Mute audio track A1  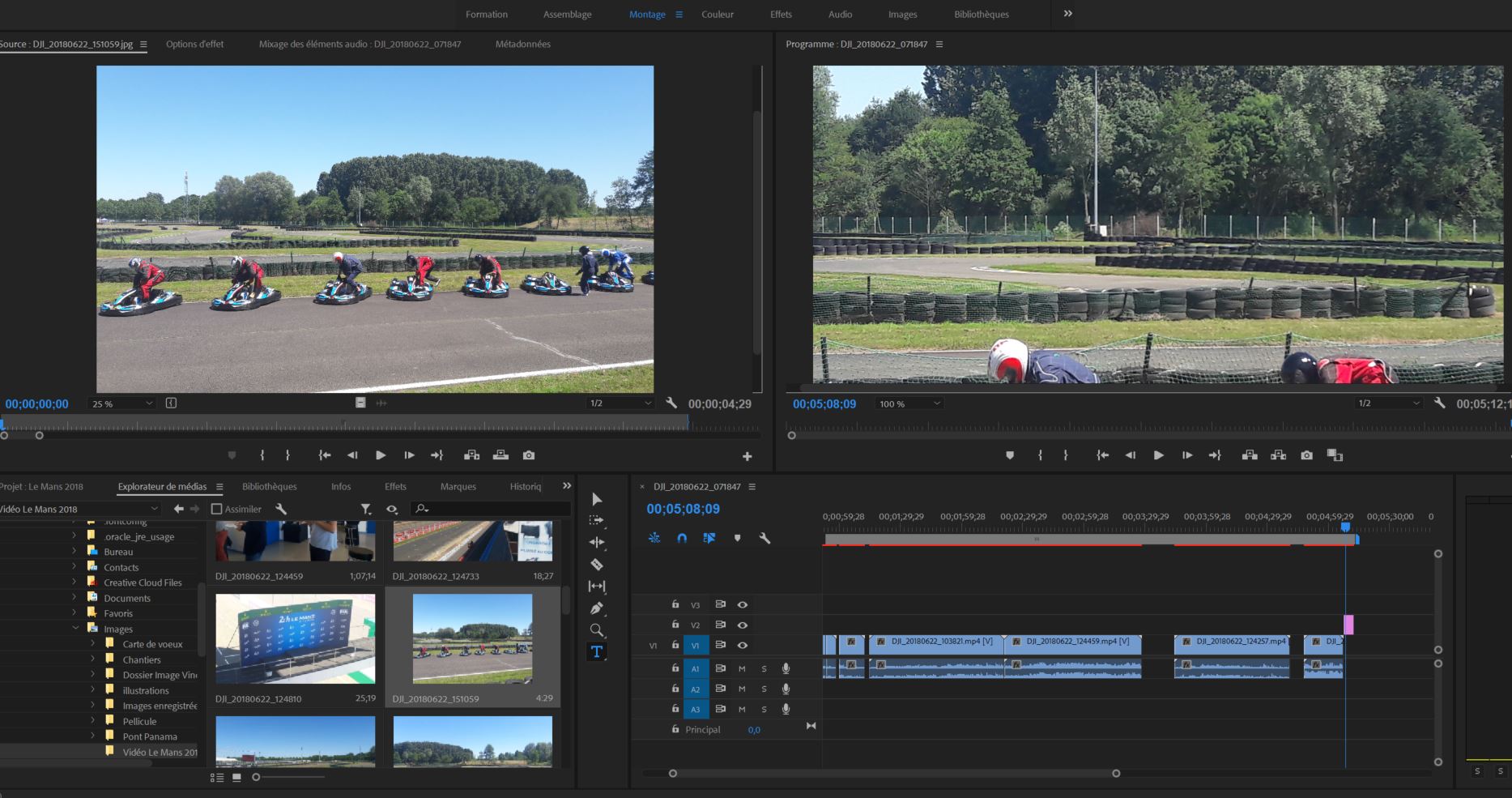(x=742, y=668)
